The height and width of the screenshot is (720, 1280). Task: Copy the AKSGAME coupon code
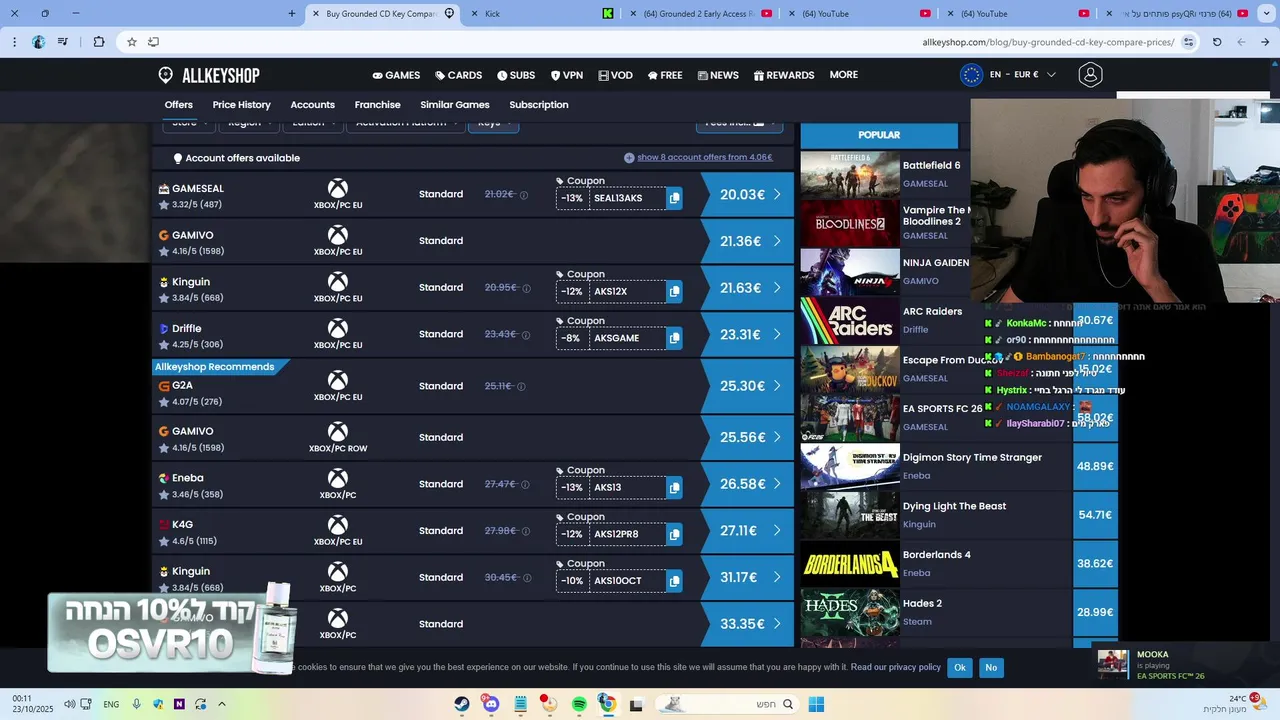(x=674, y=338)
